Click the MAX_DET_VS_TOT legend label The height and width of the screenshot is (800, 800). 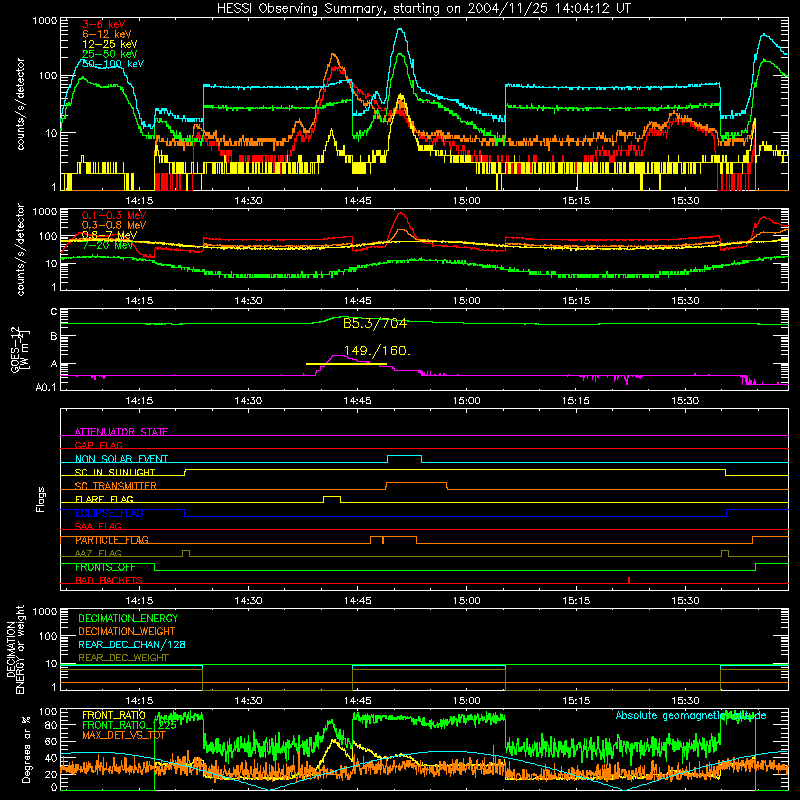(124, 735)
